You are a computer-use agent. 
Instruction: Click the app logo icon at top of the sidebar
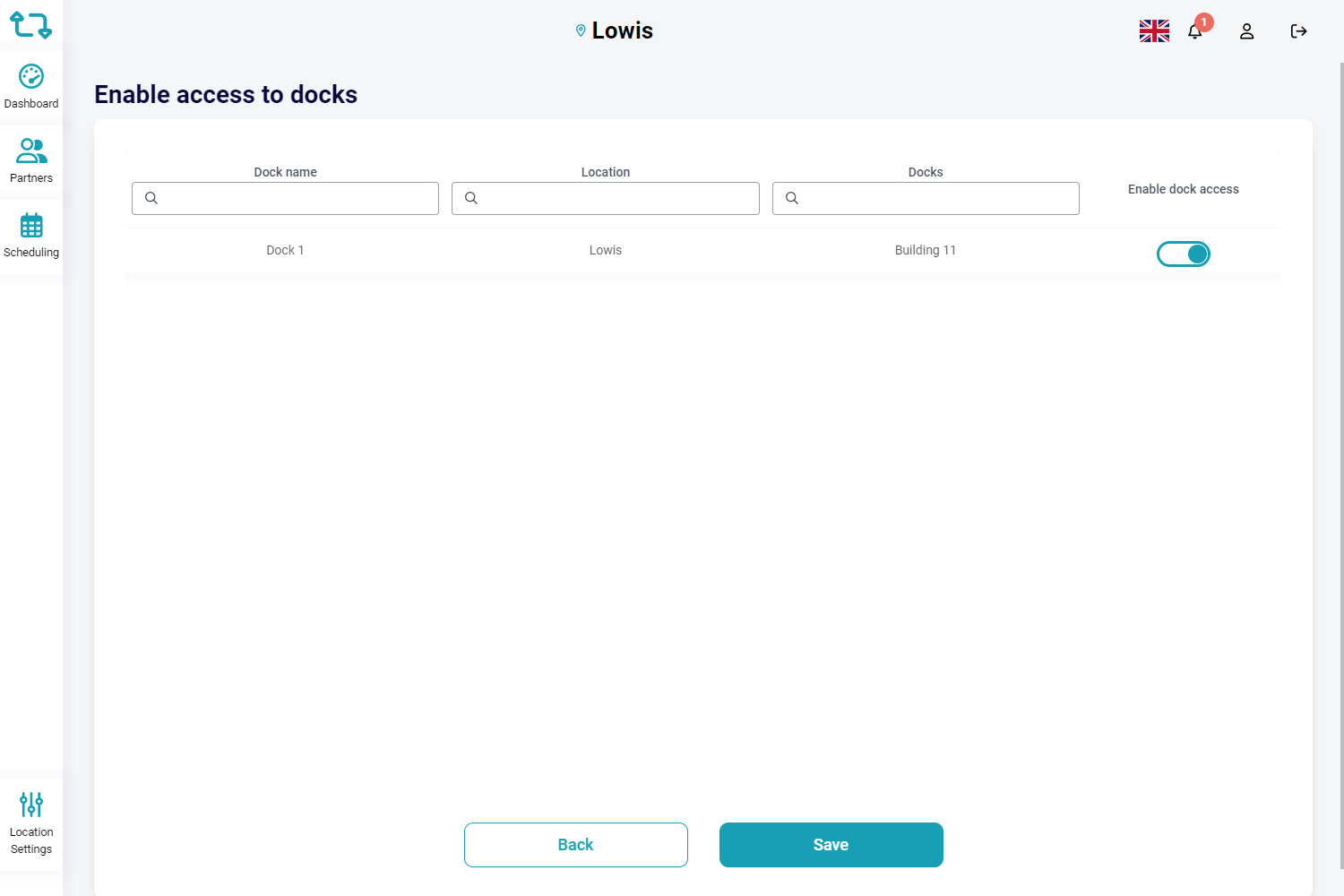30,25
